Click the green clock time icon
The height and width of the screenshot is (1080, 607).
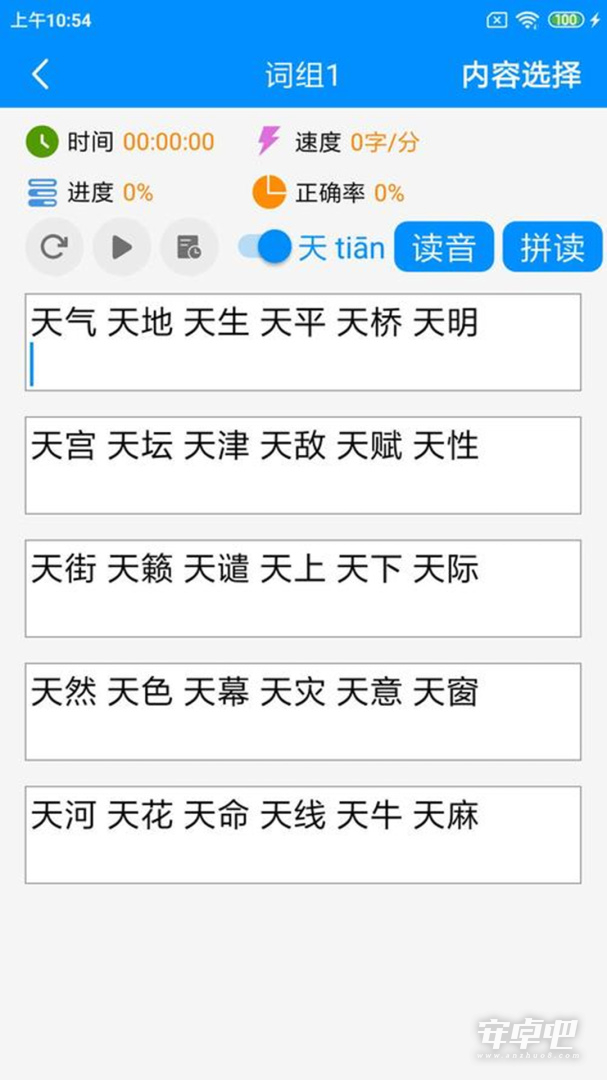(43, 142)
